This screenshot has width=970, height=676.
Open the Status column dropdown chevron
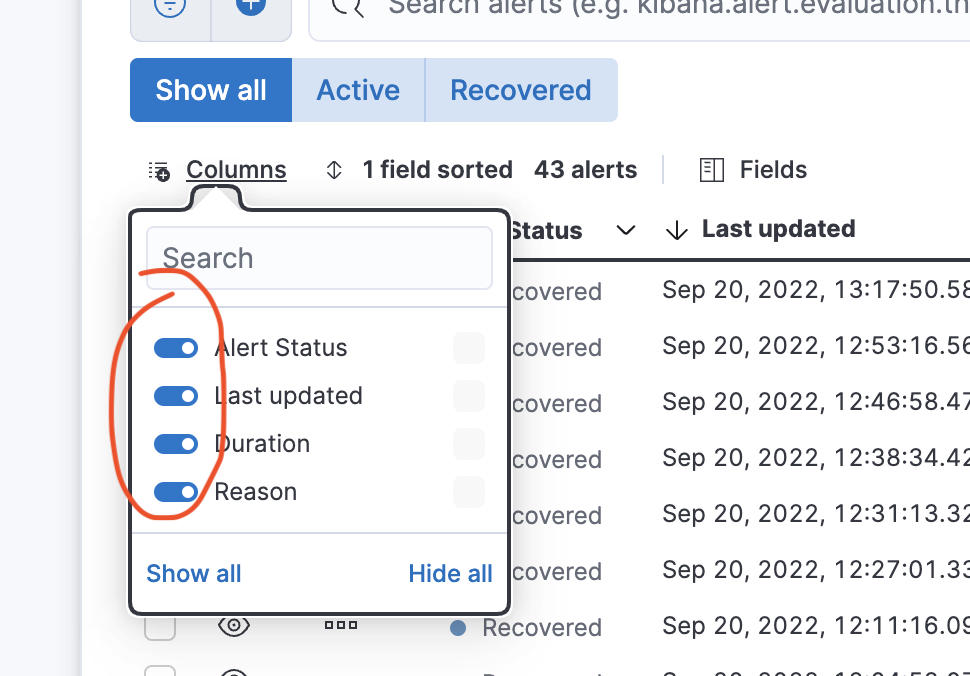[626, 230]
